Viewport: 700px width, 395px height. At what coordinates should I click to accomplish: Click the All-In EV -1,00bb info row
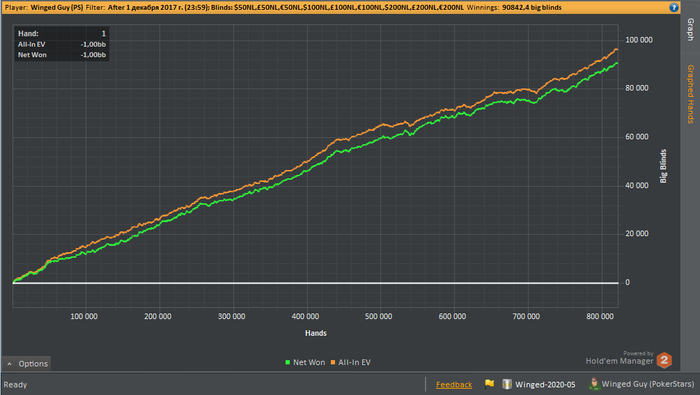tap(62, 44)
